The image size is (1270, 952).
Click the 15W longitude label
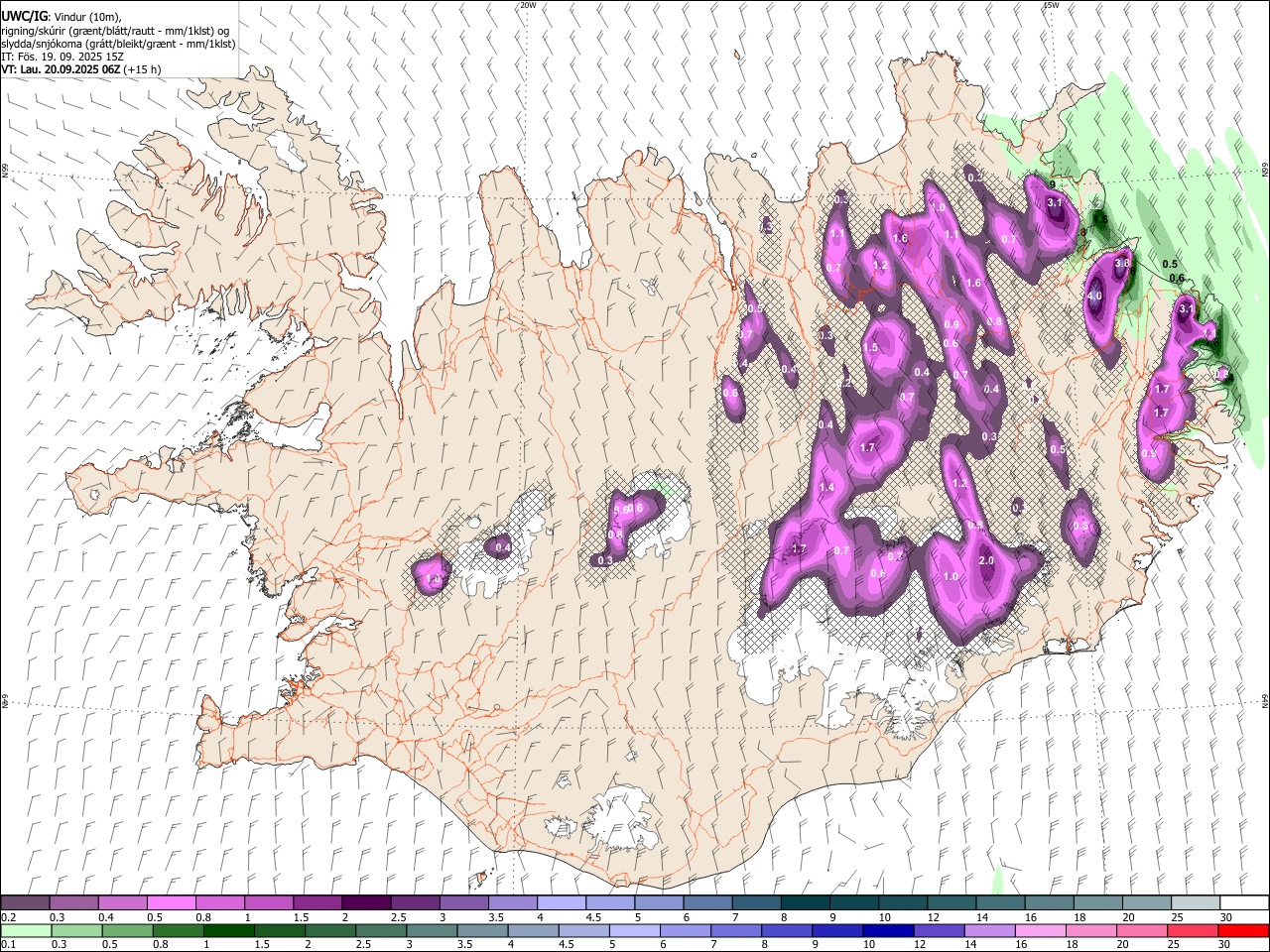[x=1052, y=5]
